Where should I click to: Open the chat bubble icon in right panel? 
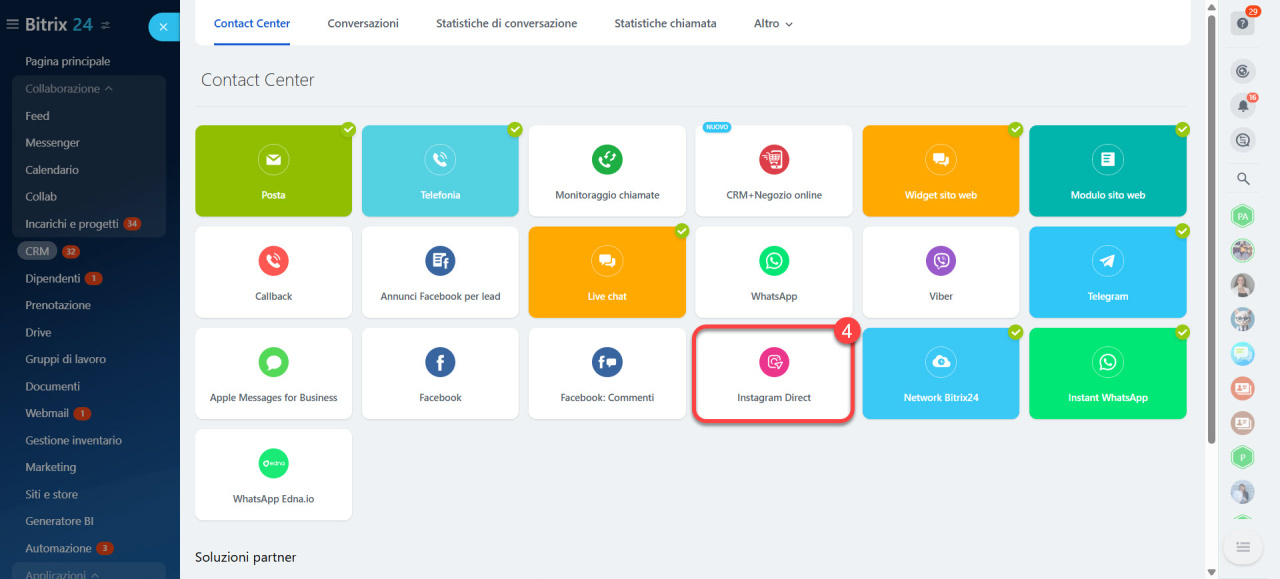coord(1243,141)
